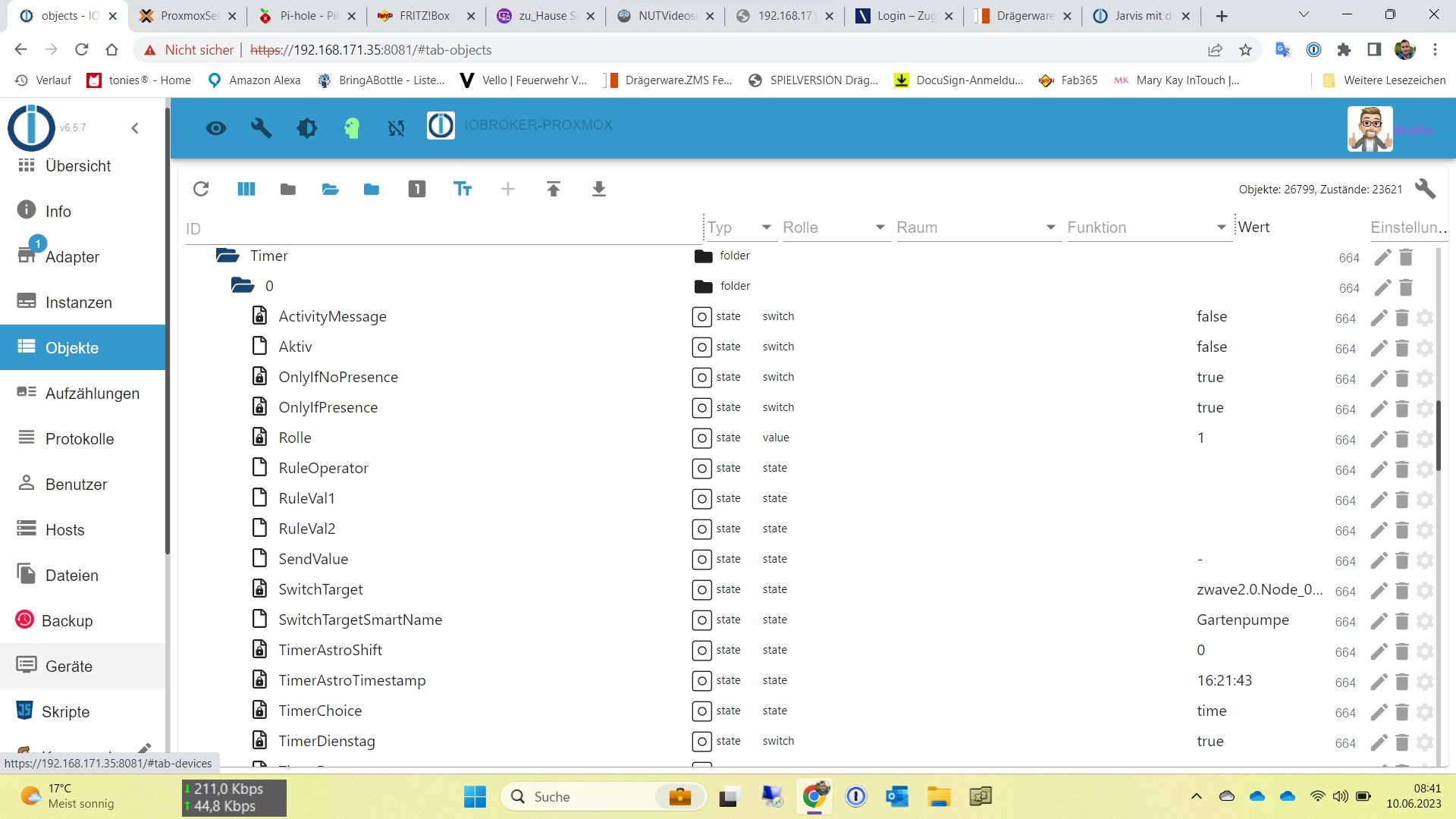The height and width of the screenshot is (819, 1456).
Task: Collapse the Timer folder
Action: click(x=227, y=256)
